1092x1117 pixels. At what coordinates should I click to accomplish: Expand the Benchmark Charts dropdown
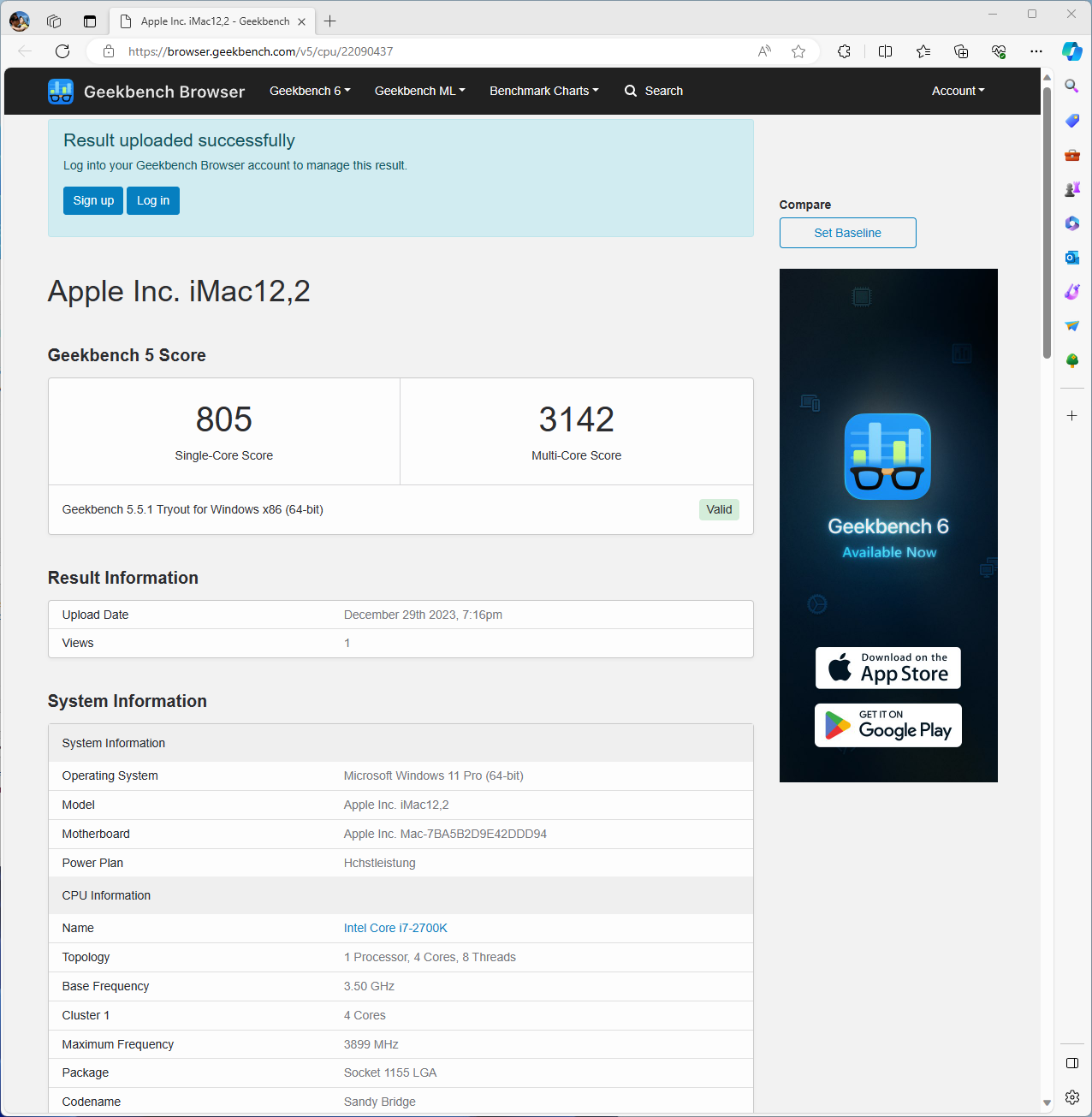click(543, 91)
